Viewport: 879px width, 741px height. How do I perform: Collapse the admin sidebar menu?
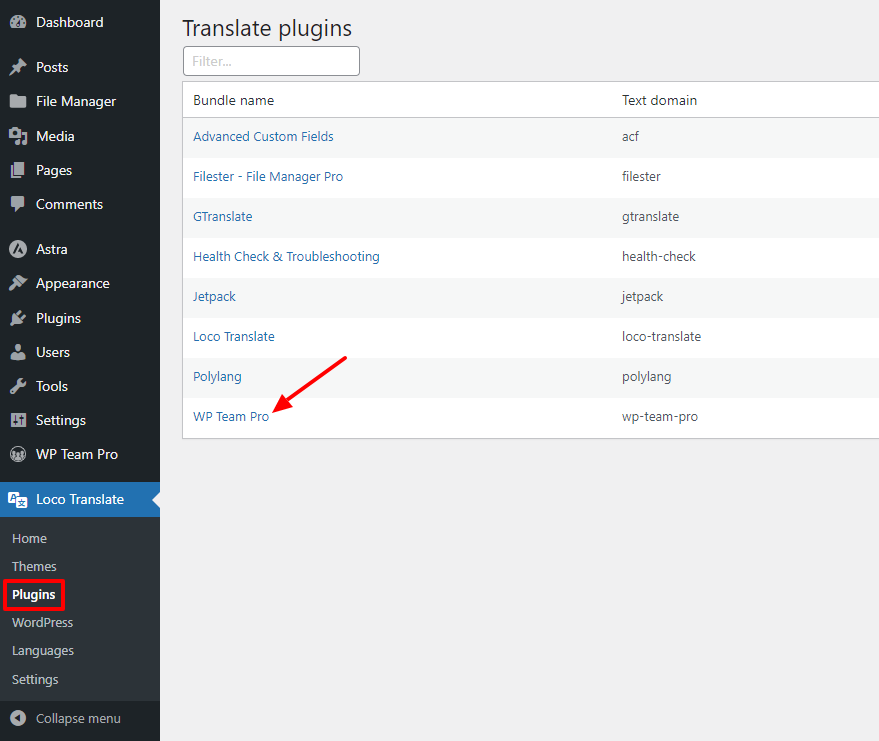(x=78, y=719)
